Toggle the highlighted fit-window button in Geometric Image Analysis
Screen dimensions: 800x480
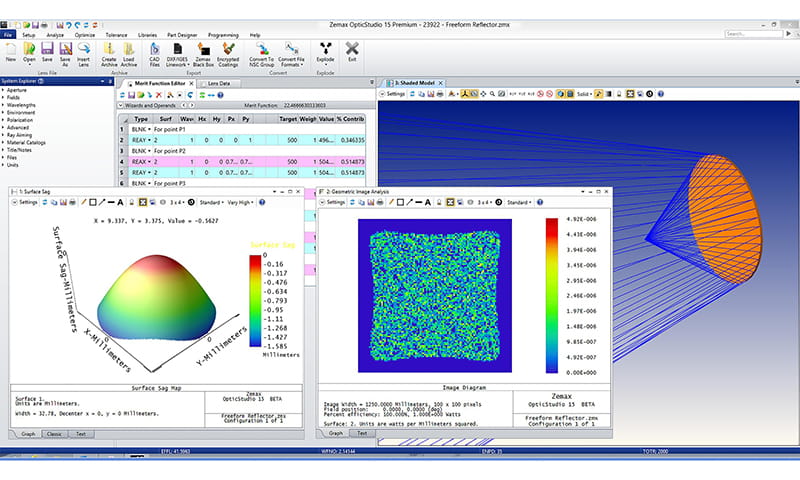[x=450, y=202]
